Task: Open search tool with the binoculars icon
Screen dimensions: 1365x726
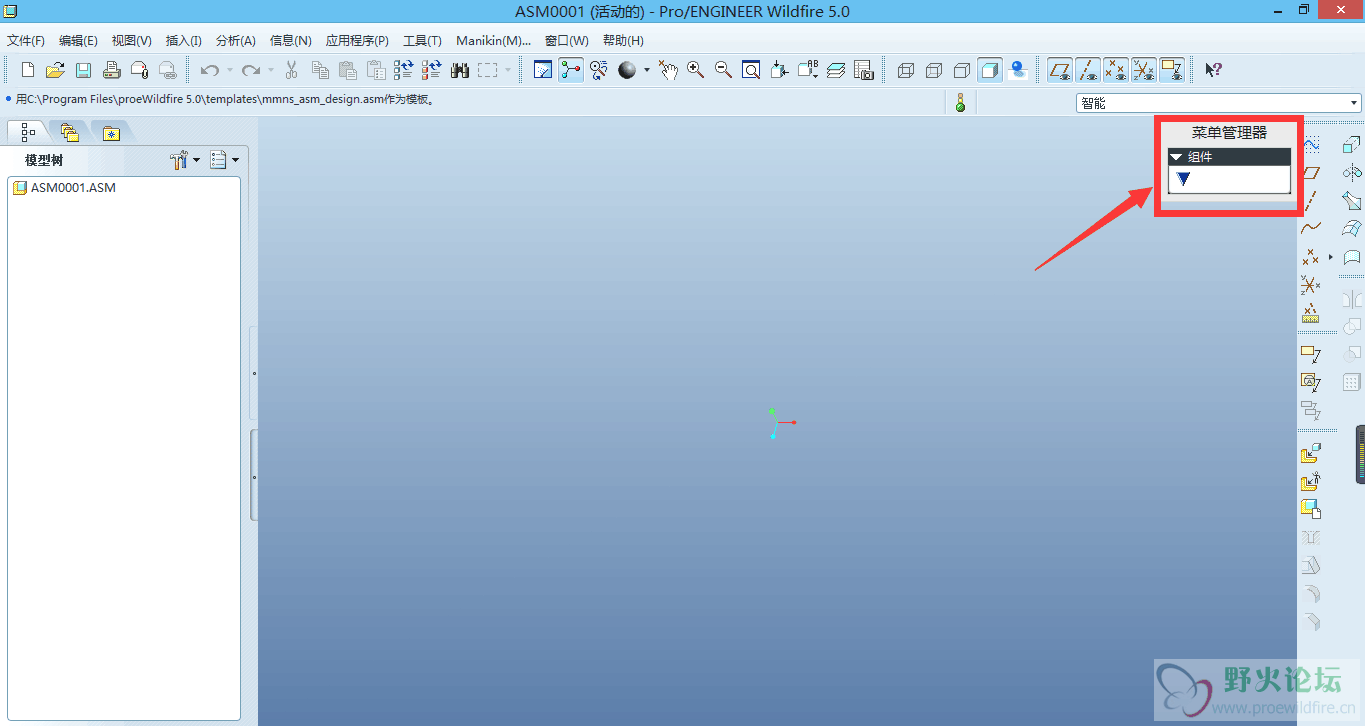Action: point(460,70)
